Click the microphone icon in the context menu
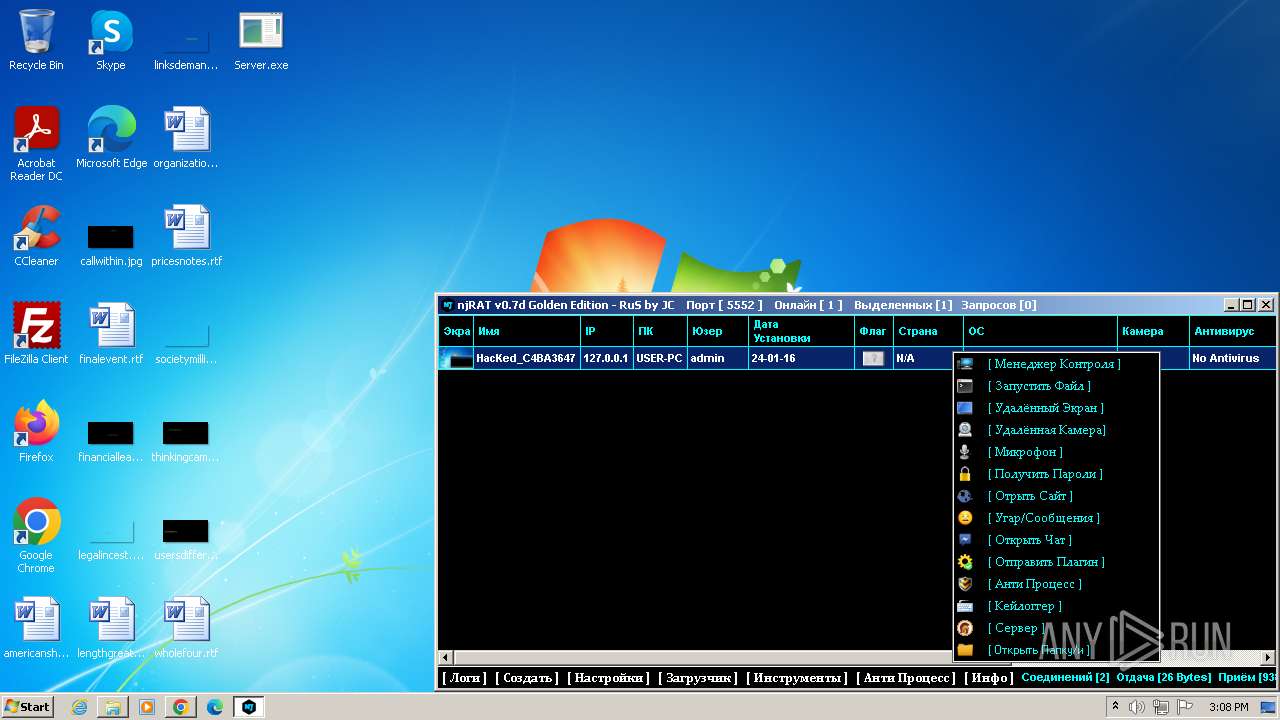Screen dimensions: 1280x720 [965, 452]
